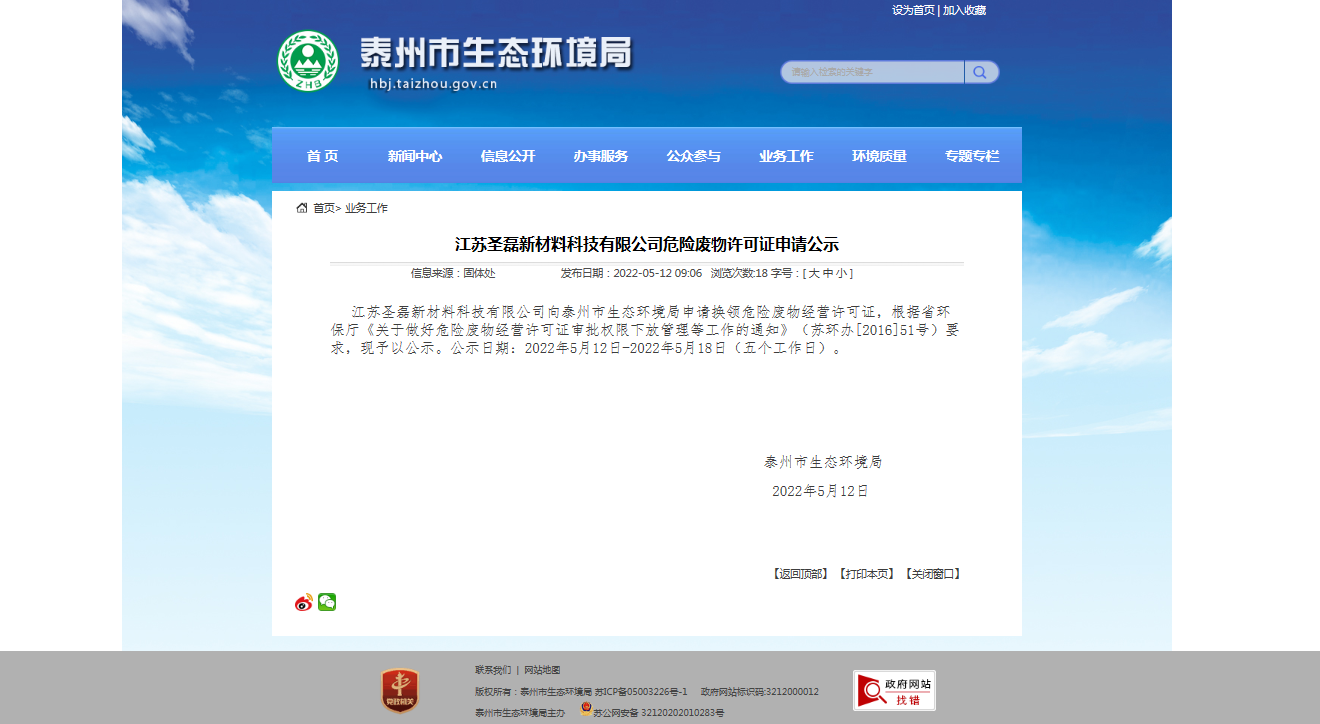Screen dimensions: 1320x724
Task: Click the home icon in the breadcrumb
Action: (x=302, y=208)
